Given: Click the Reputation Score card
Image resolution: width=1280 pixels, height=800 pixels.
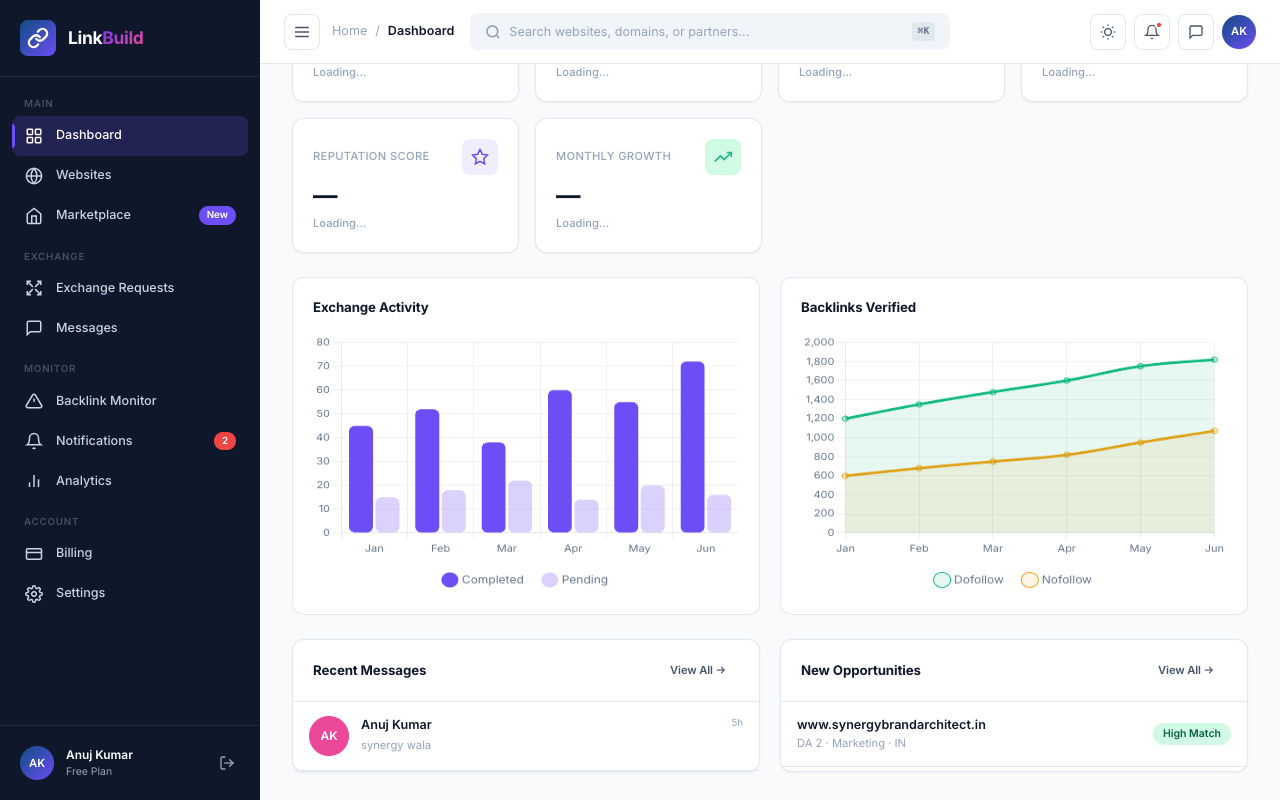Looking at the screenshot, I should [x=405, y=186].
